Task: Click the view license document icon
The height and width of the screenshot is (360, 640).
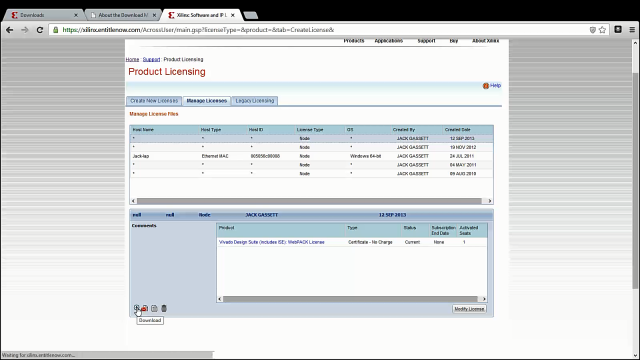Action: (154, 309)
